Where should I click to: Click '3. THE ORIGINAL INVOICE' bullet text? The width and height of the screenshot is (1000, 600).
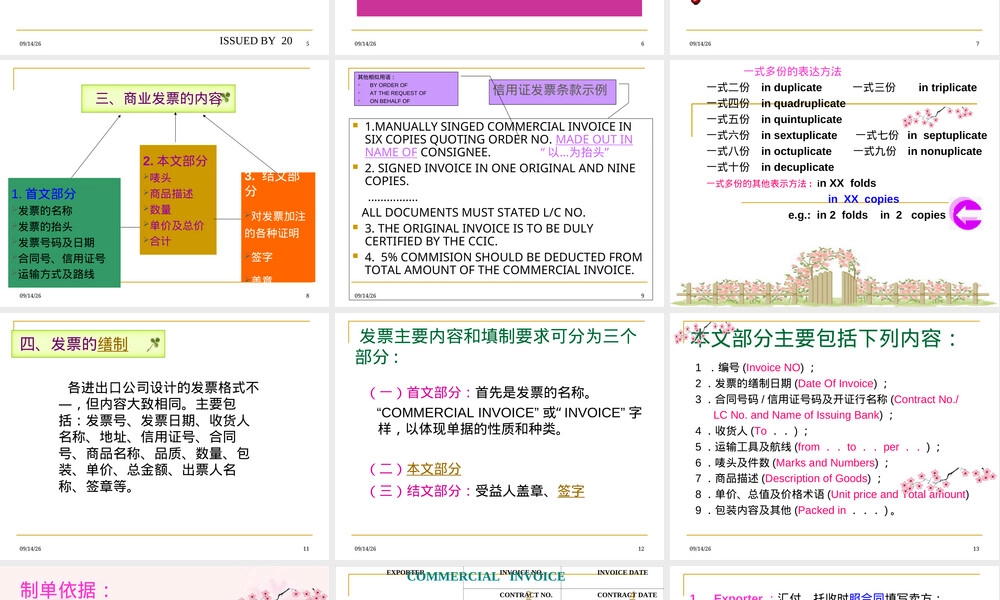[x=479, y=235]
